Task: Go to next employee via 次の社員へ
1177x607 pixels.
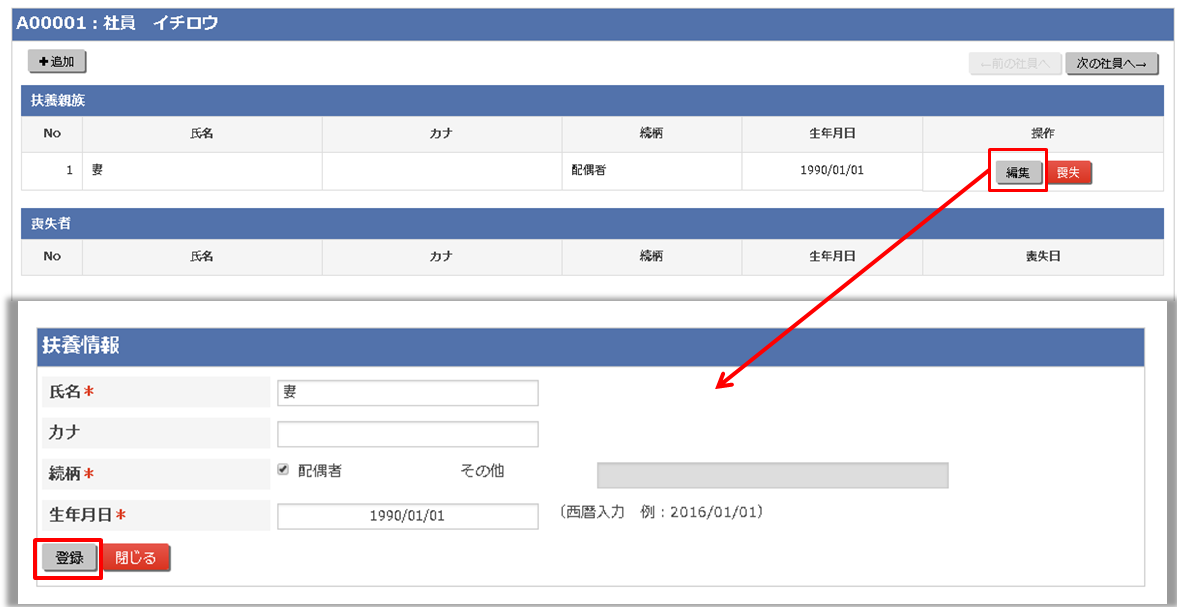Action: (1111, 64)
